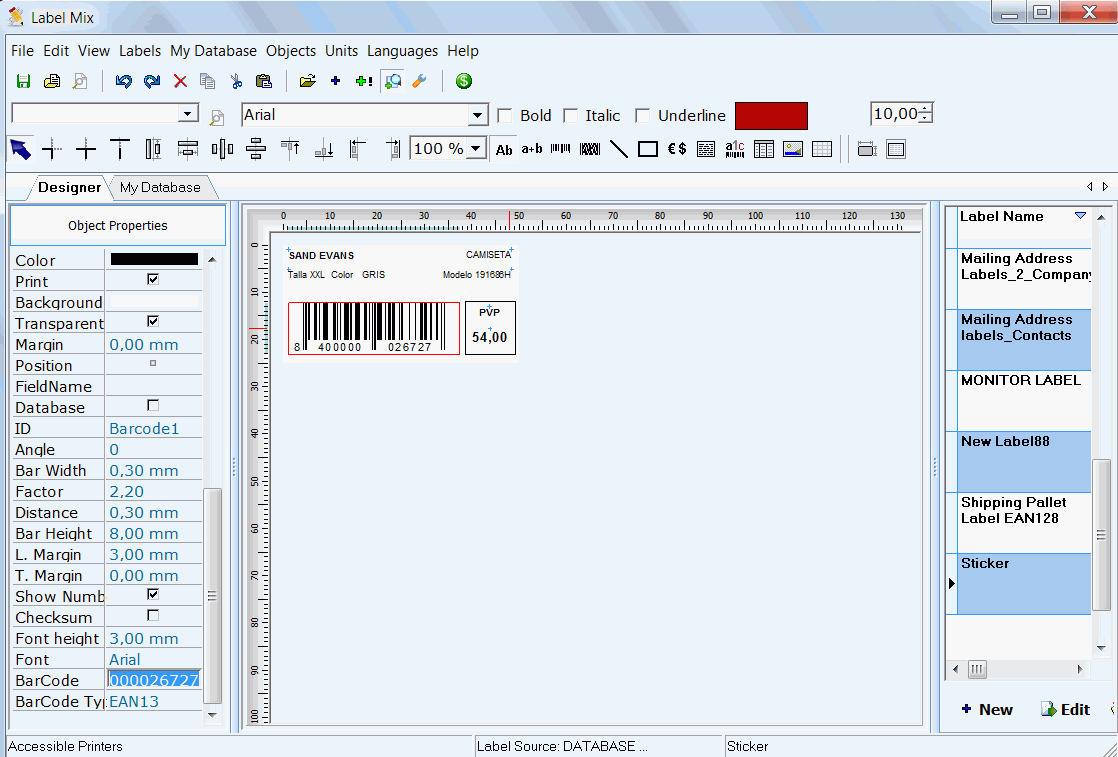
Task: Click the print preview magnifier icon in top toolbar
Action: (80, 81)
